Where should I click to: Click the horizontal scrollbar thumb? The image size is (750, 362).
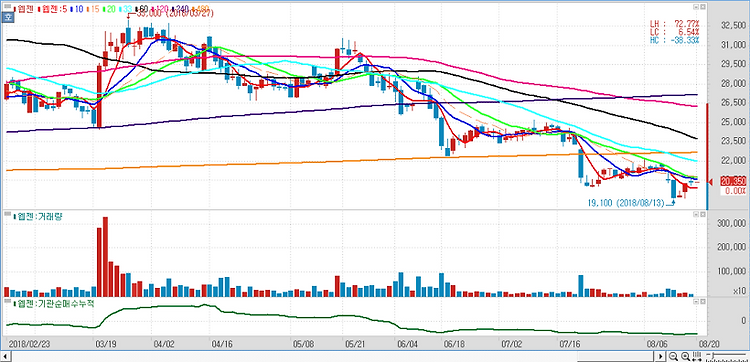[616, 357]
